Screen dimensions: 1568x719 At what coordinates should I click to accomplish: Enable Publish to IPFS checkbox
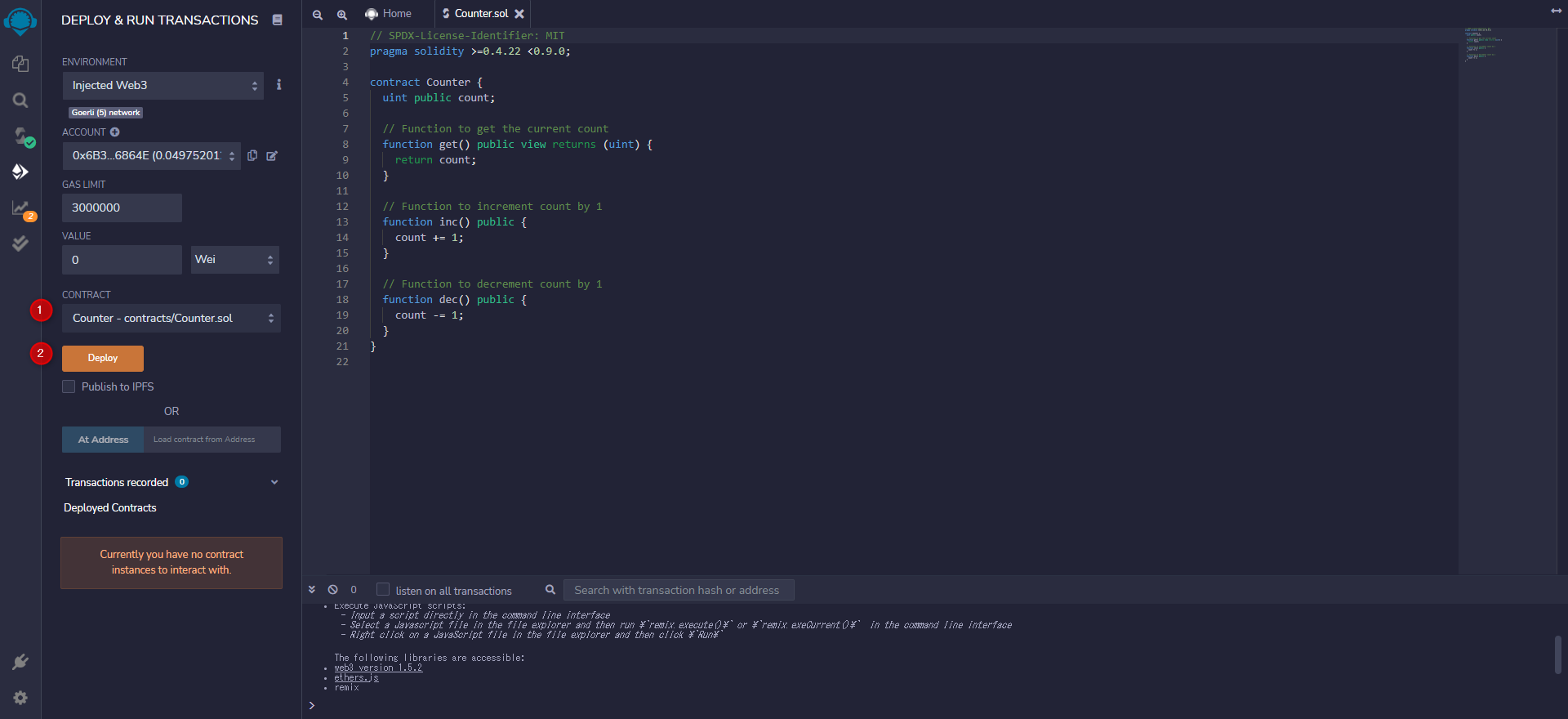point(69,386)
